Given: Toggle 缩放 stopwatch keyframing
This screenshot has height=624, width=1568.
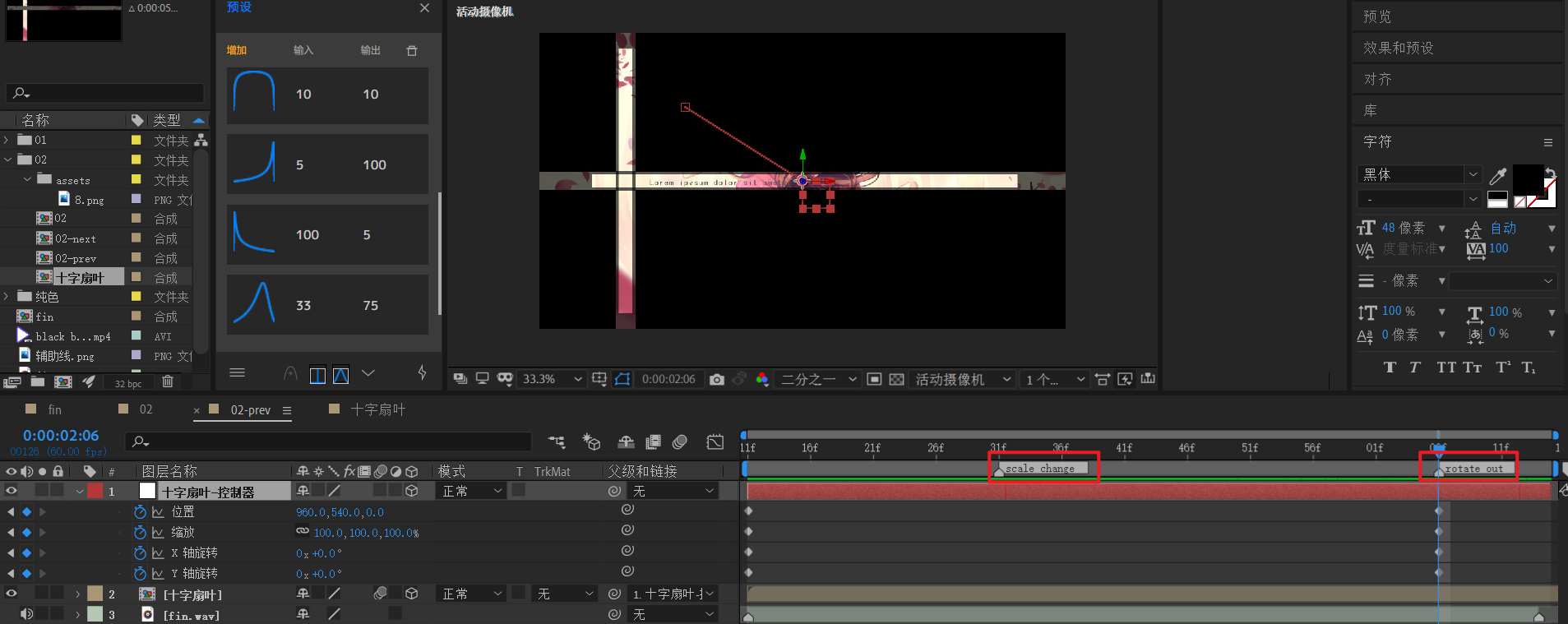Looking at the screenshot, I should (x=140, y=532).
